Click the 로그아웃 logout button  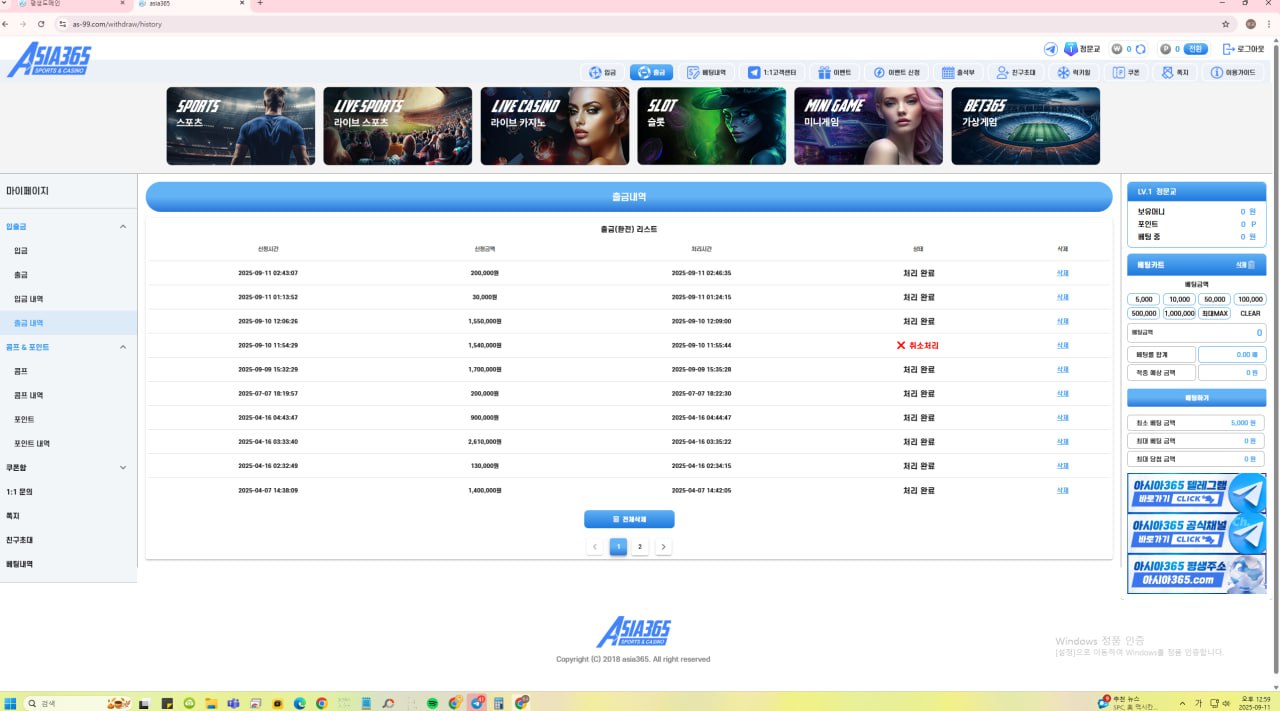[x=1243, y=48]
